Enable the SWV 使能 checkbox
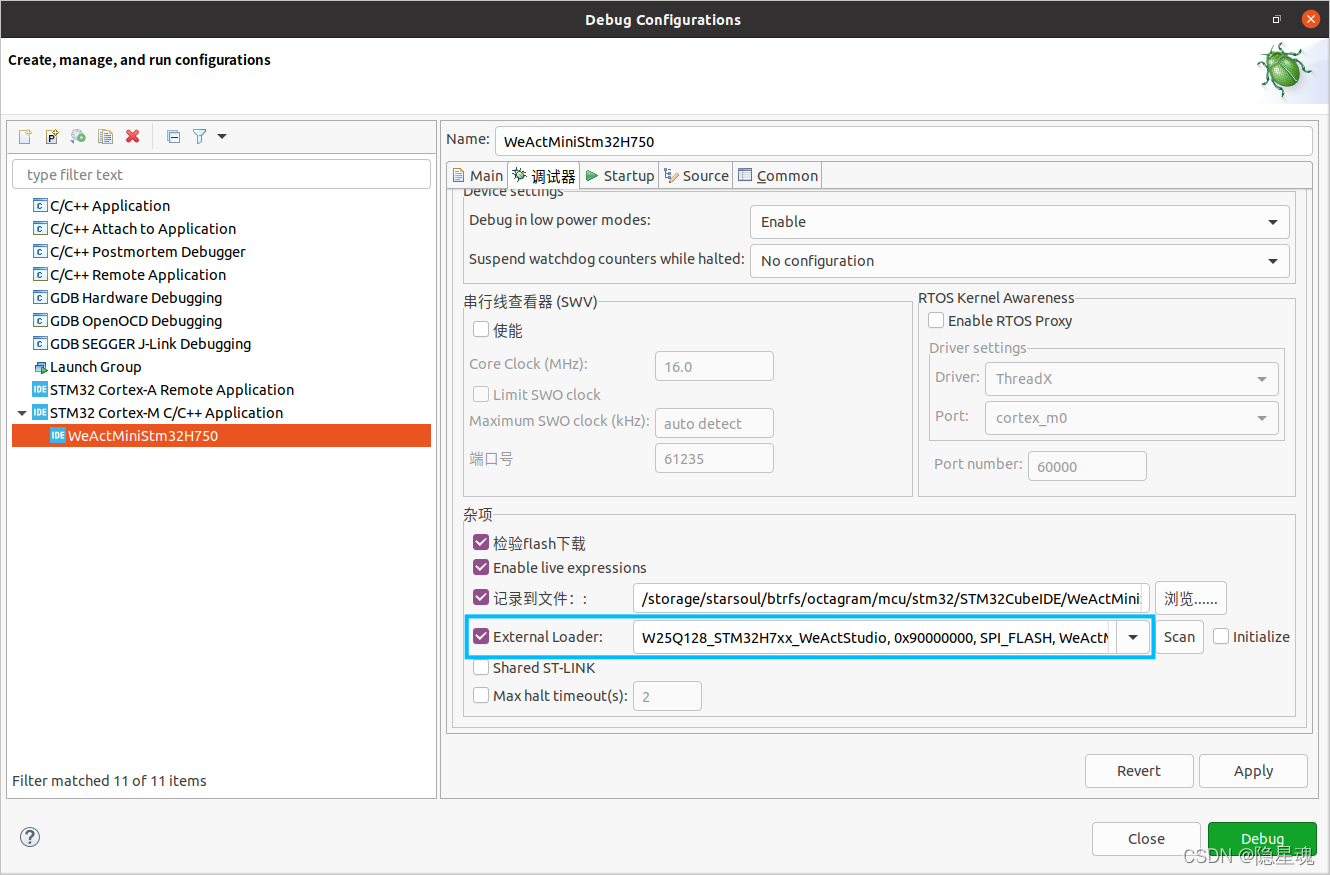This screenshot has height=875, width=1330. tap(481, 329)
